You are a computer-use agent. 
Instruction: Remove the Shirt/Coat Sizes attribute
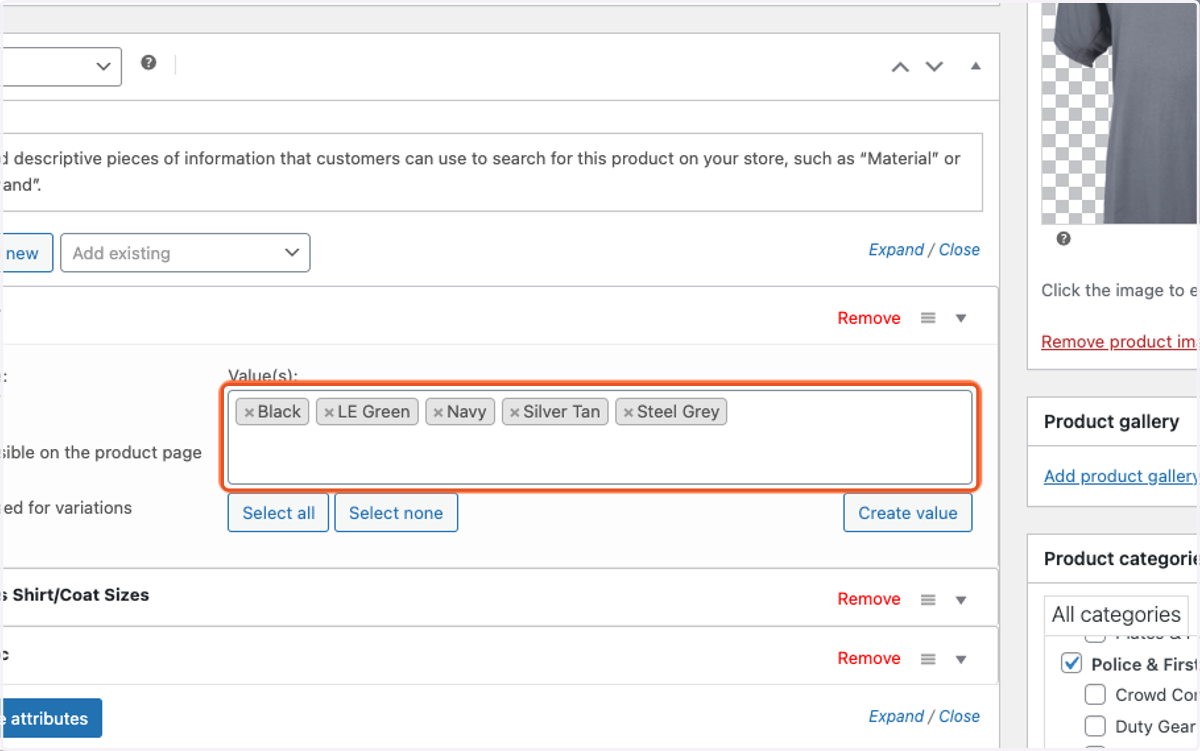tap(869, 599)
